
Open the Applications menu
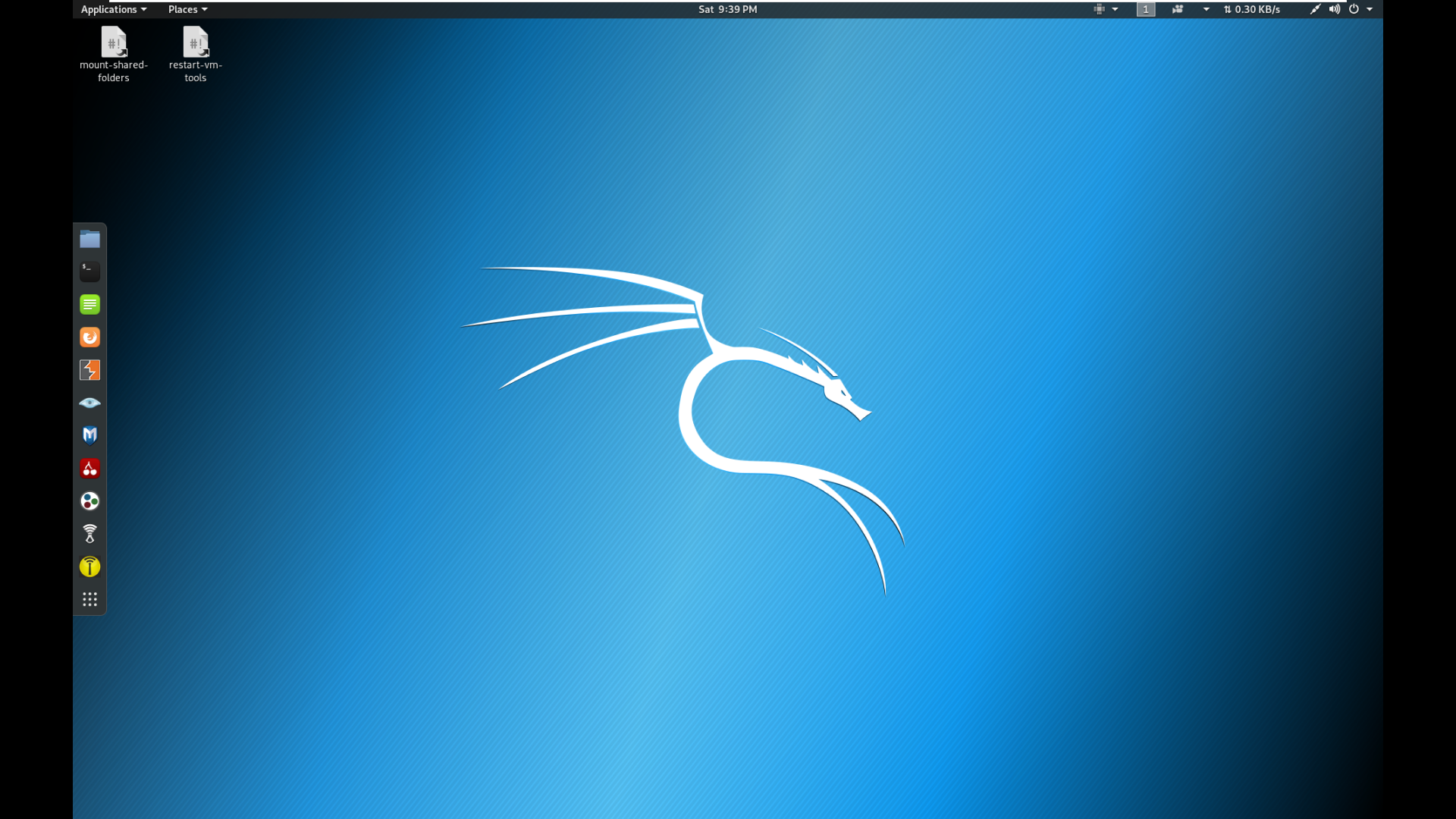(x=114, y=9)
